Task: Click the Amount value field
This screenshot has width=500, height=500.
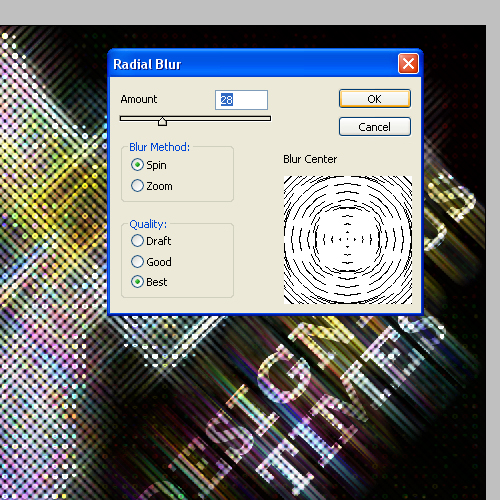Action: click(x=241, y=100)
